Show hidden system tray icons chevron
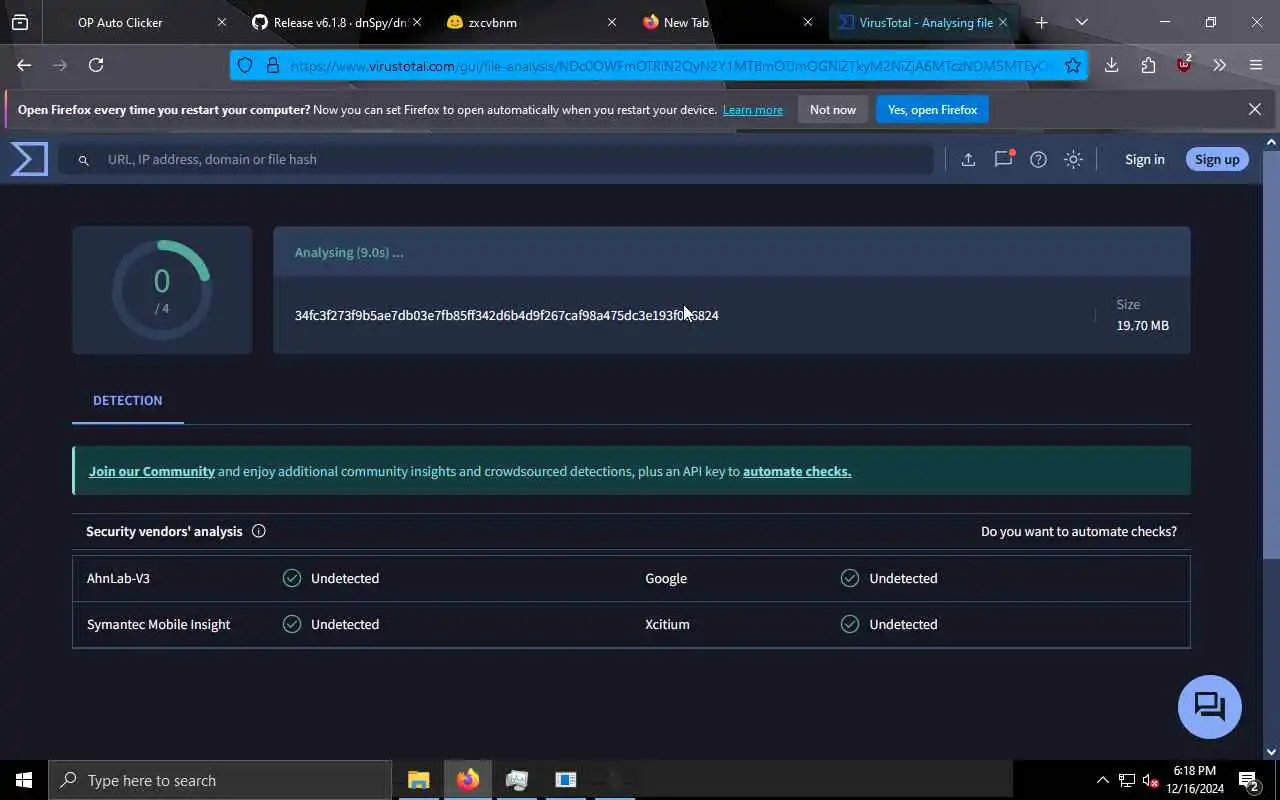 click(1102, 780)
